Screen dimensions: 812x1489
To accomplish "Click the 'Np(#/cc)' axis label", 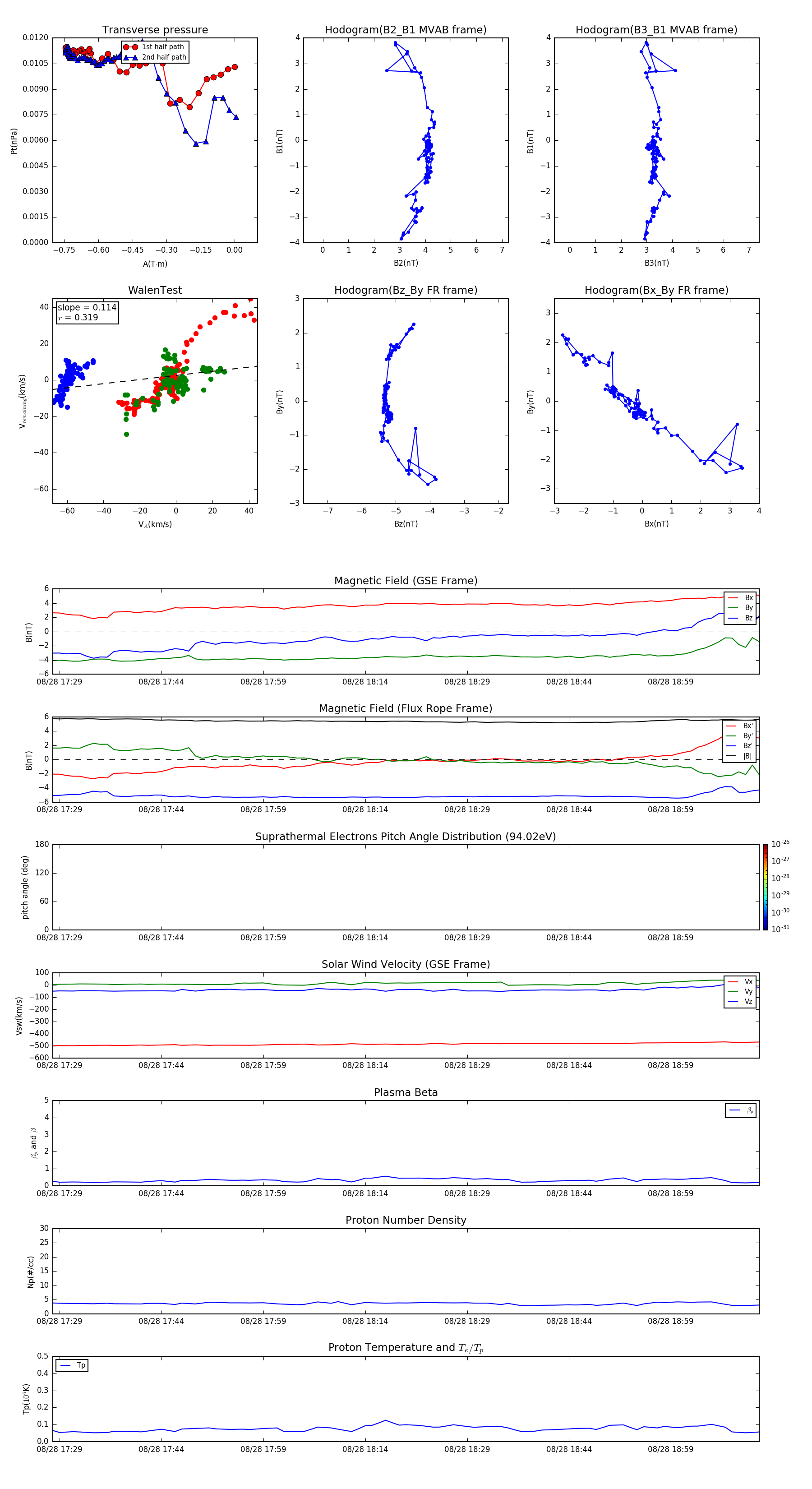I will click(x=31, y=1272).
